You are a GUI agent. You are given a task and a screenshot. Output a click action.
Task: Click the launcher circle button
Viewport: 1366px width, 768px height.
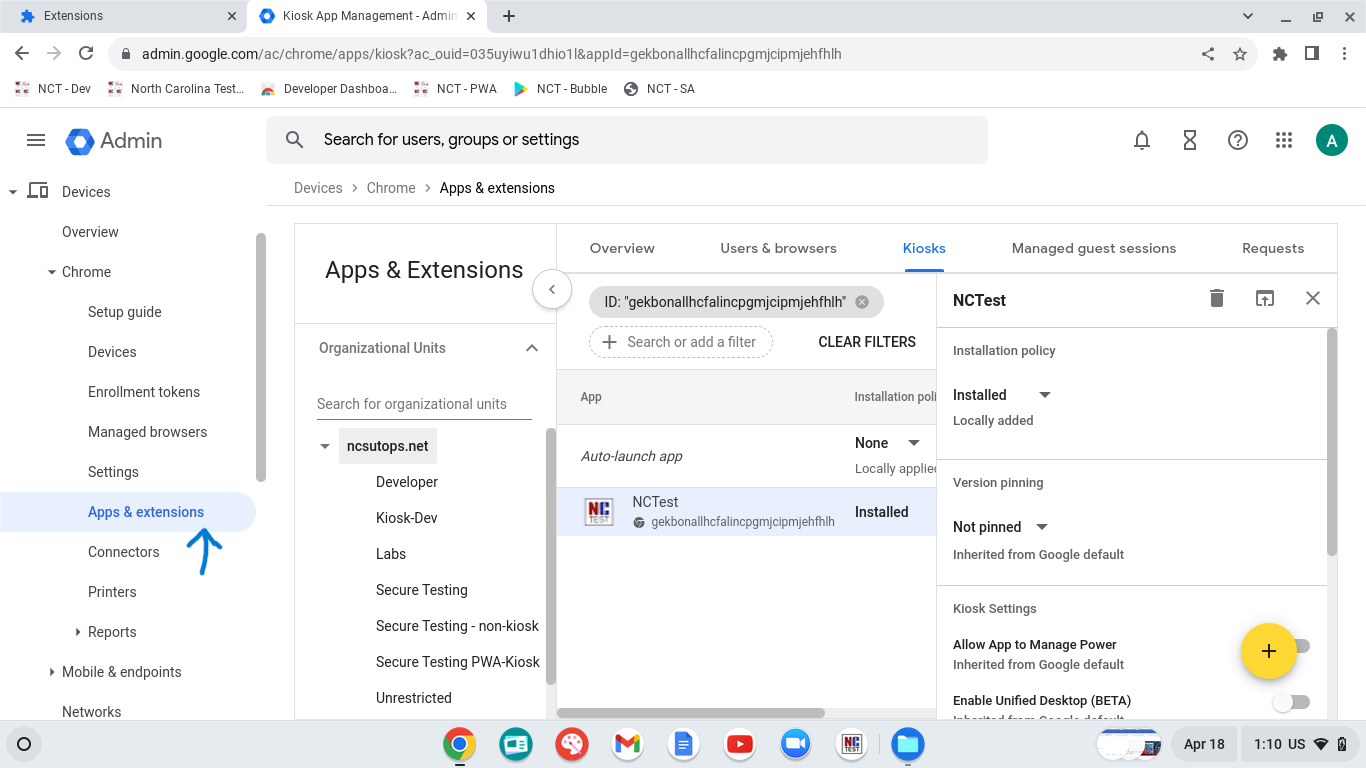point(25,744)
